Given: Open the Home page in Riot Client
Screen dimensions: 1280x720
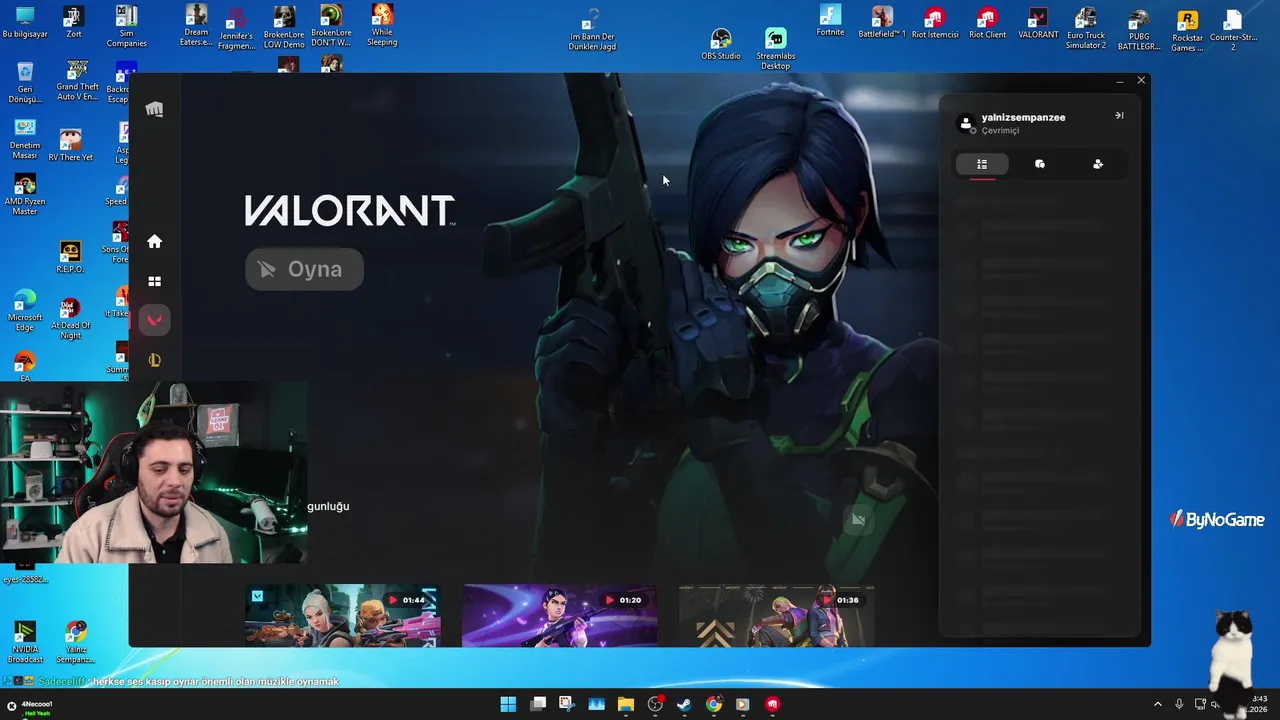Looking at the screenshot, I should point(154,241).
